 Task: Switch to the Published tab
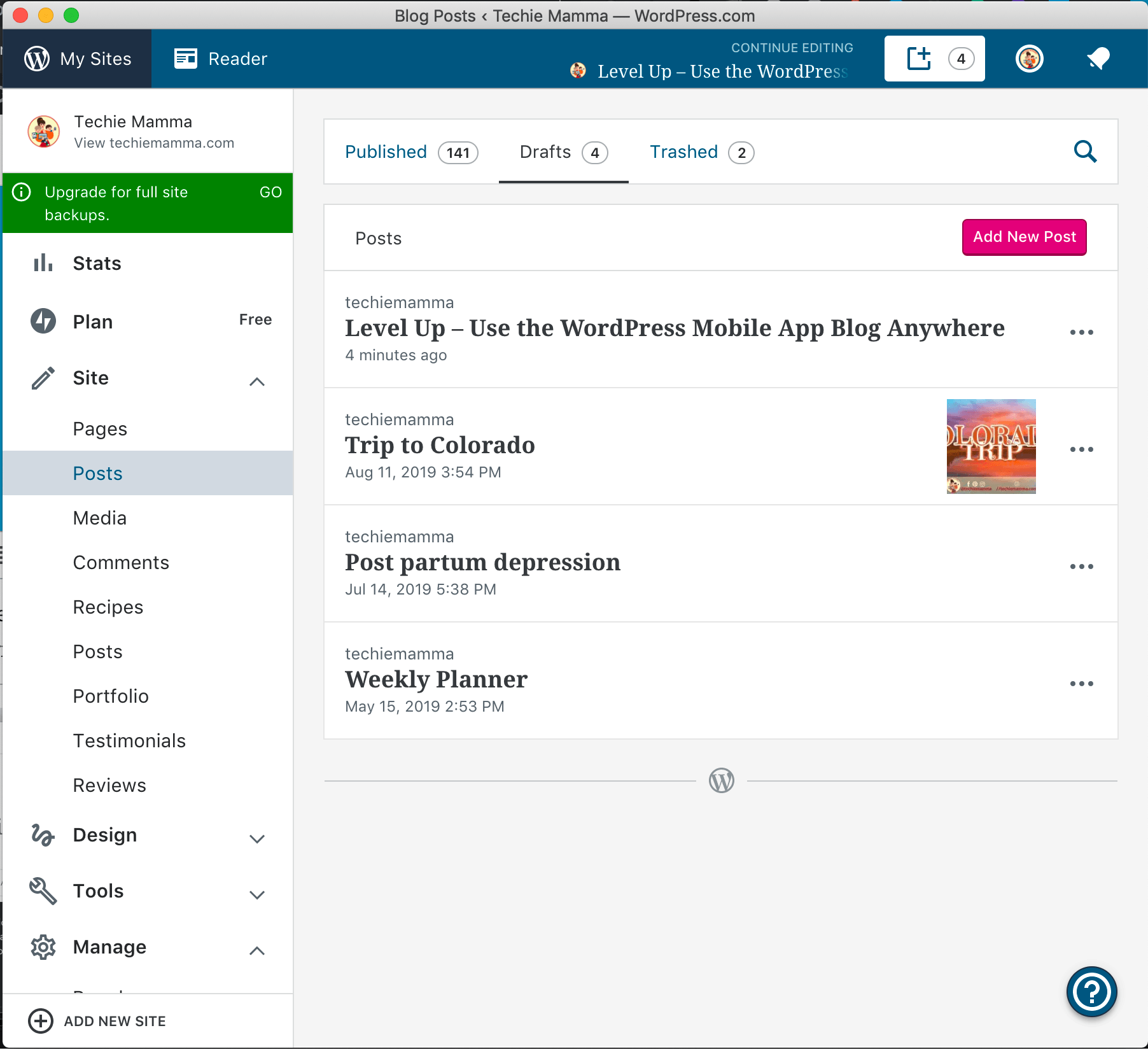click(410, 152)
